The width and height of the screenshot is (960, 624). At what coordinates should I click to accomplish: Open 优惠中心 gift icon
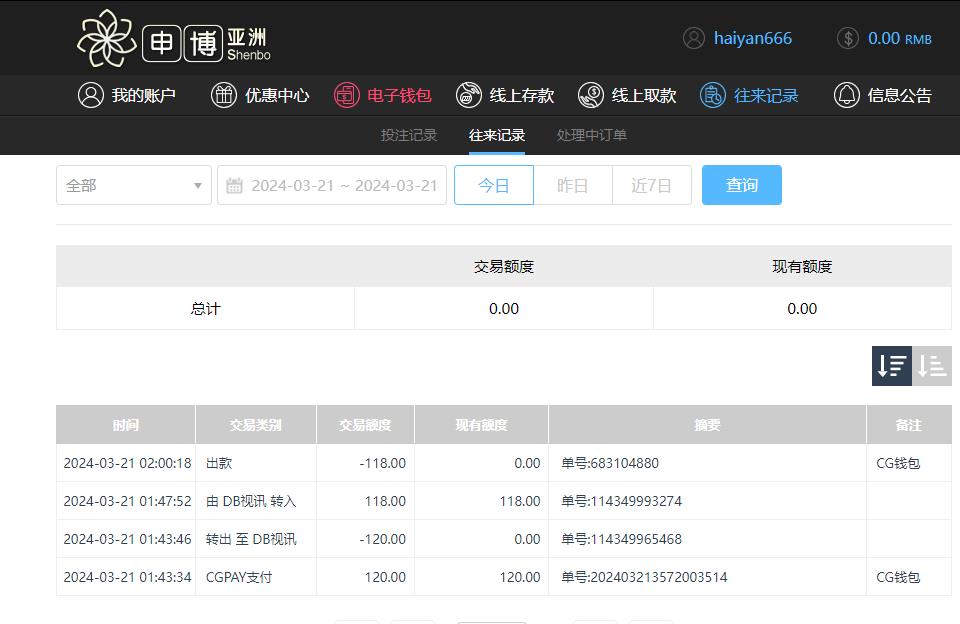[224, 95]
